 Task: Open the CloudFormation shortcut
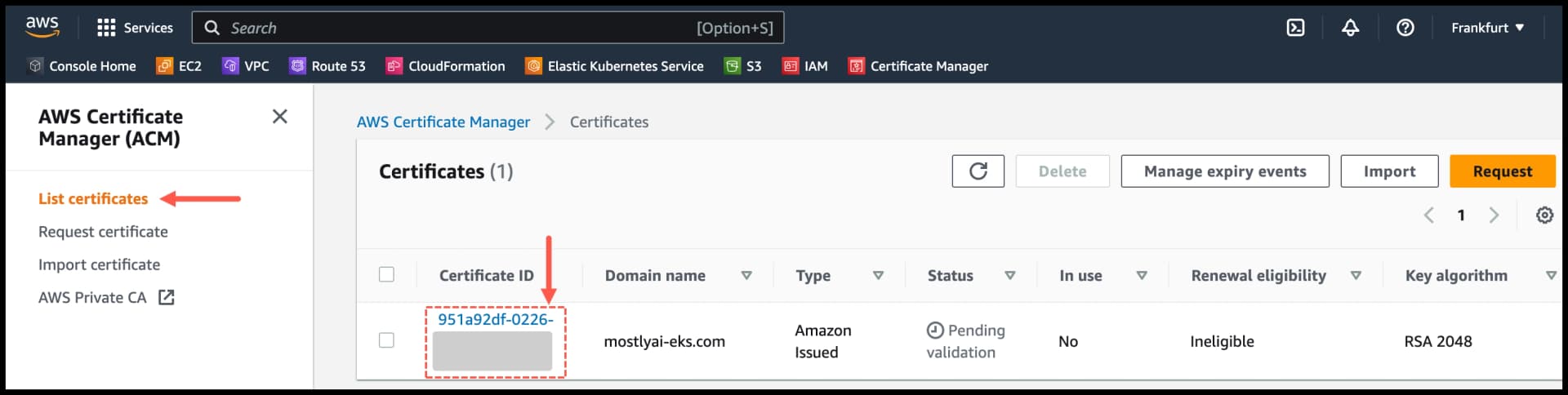coord(446,66)
